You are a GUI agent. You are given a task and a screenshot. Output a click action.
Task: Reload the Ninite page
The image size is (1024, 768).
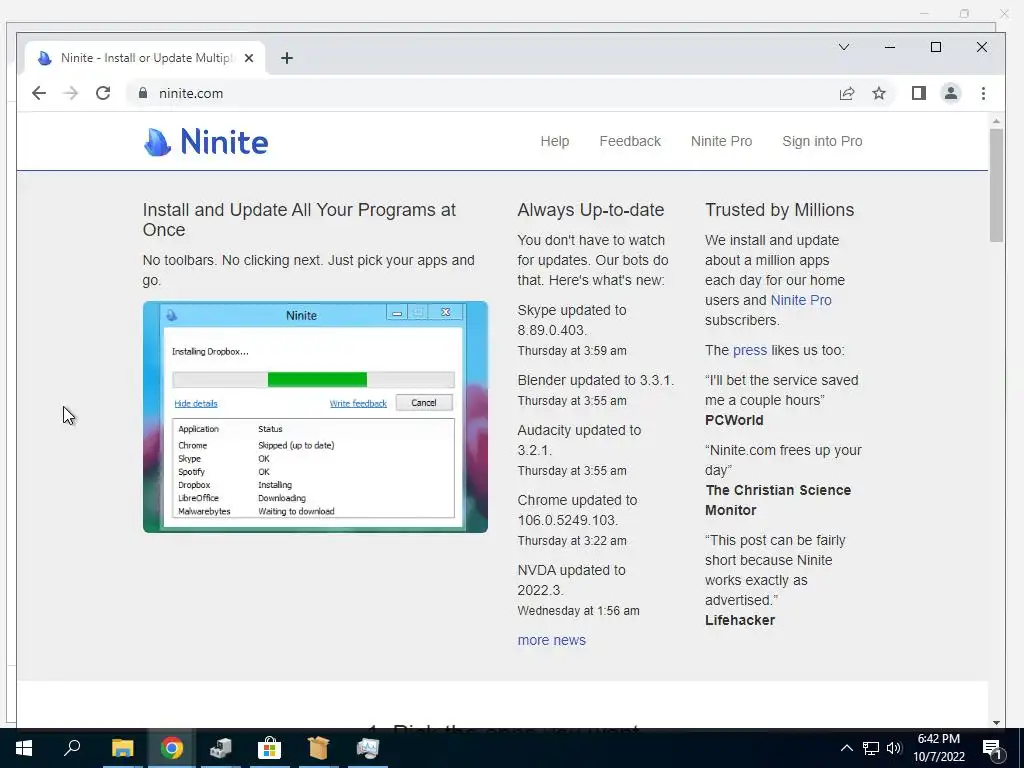click(103, 93)
